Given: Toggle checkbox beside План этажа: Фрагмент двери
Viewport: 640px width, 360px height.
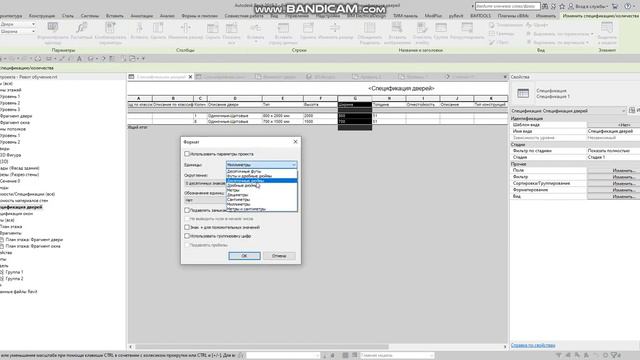Looking at the screenshot, I should pyautogui.click(x=2, y=240).
